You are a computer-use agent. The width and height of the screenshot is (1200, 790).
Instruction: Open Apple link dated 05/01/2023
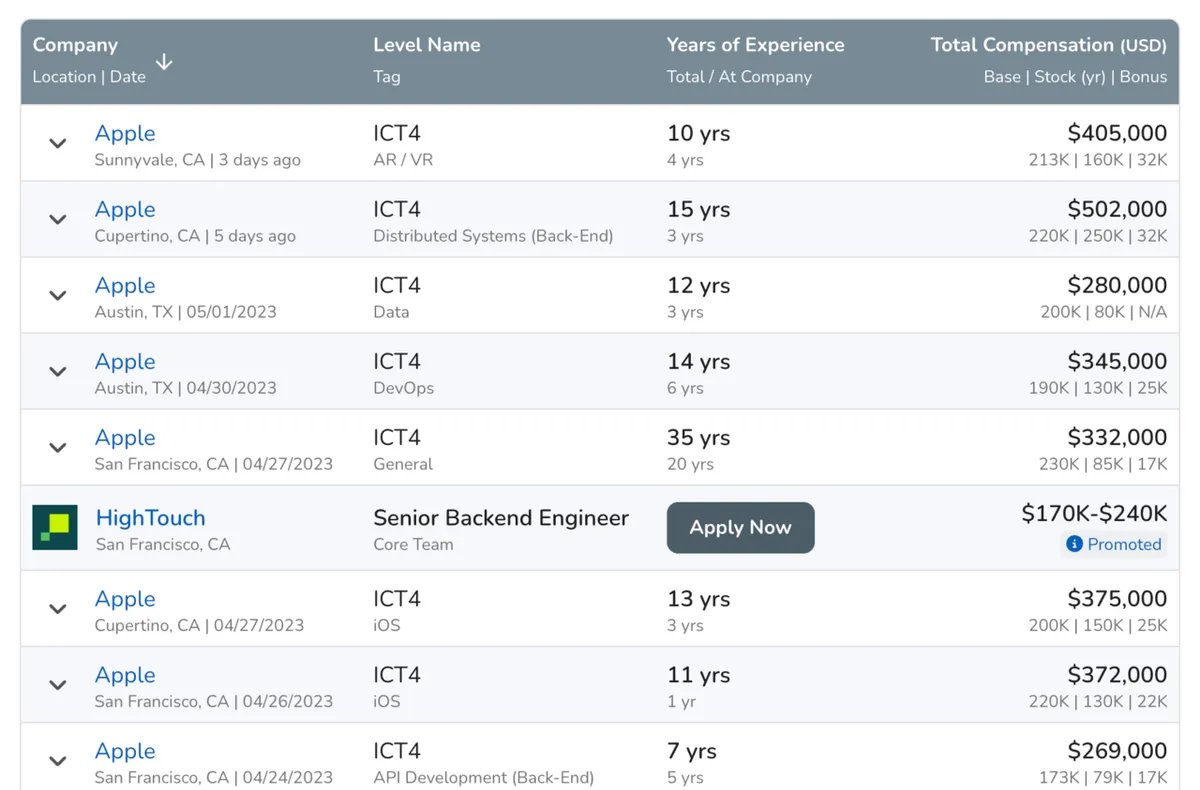125,285
